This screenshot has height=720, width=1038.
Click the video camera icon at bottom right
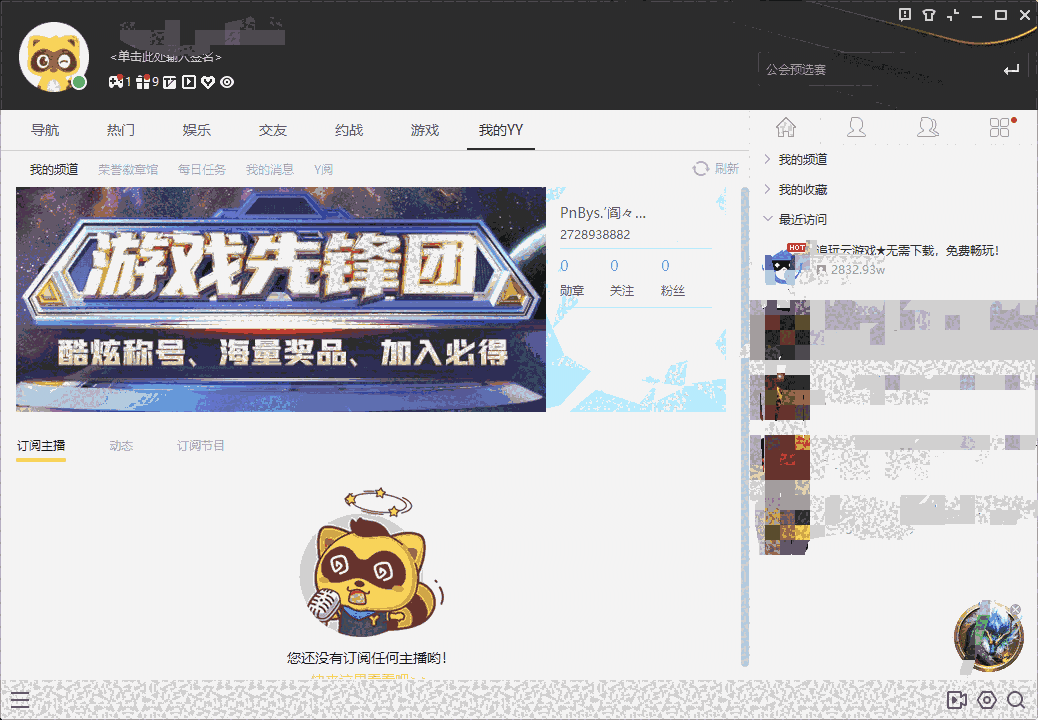[958, 700]
